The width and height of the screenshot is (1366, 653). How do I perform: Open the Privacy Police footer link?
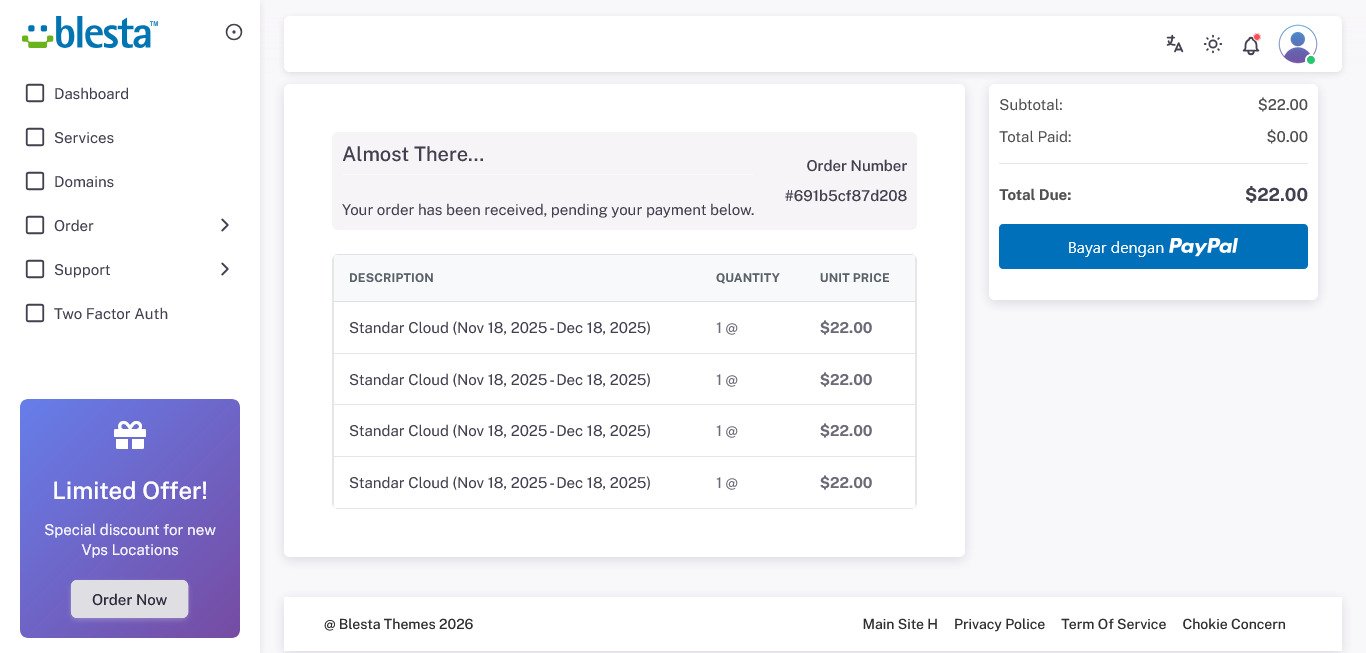(x=999, y=624)
